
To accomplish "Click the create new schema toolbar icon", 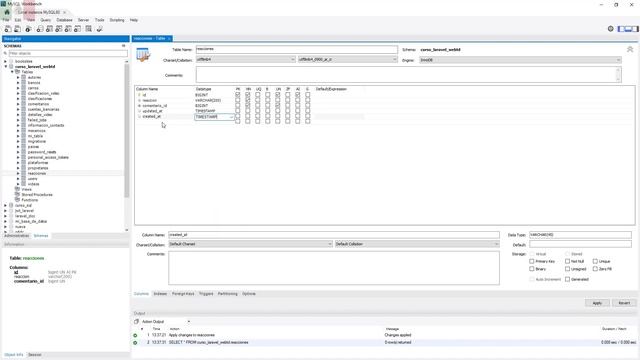I will pos(40,29).
